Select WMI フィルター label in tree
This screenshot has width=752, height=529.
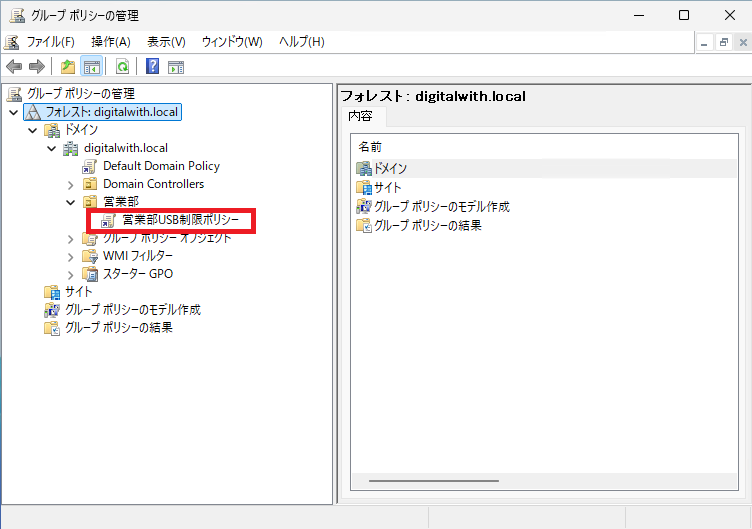(138, 256)
